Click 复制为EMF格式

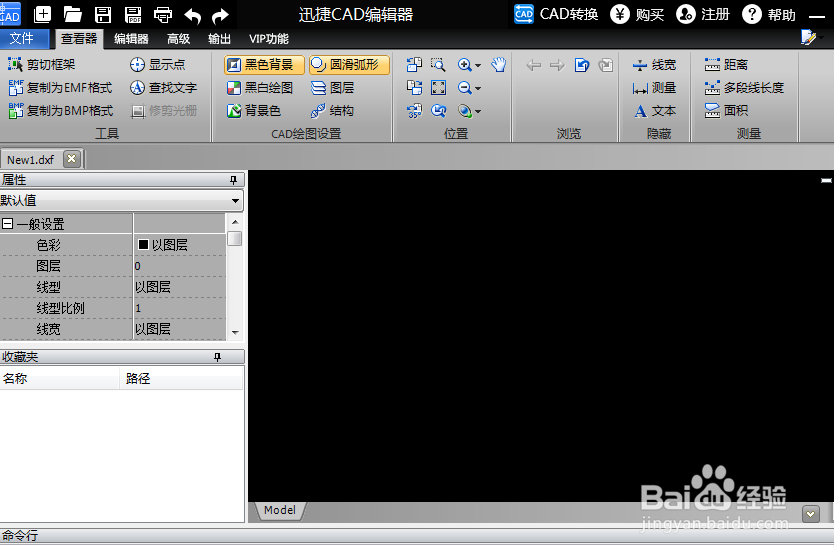[x=60, y=88]
